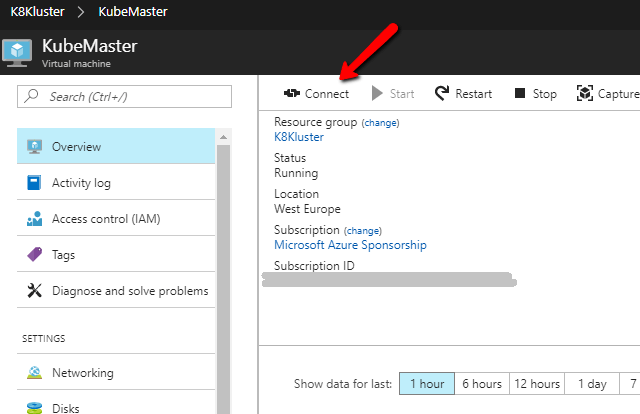The image size is (640, 414).
Task: Open Diagnose and solve problems
Action: (x=129, y=291)
